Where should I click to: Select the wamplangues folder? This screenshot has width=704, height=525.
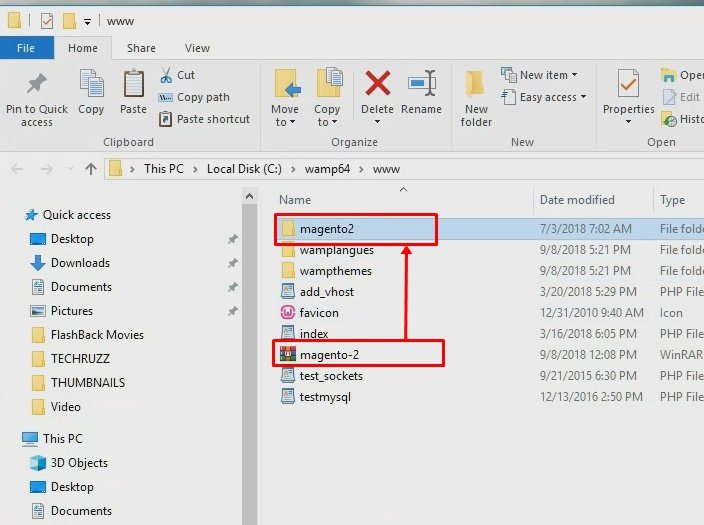[336, 250]
